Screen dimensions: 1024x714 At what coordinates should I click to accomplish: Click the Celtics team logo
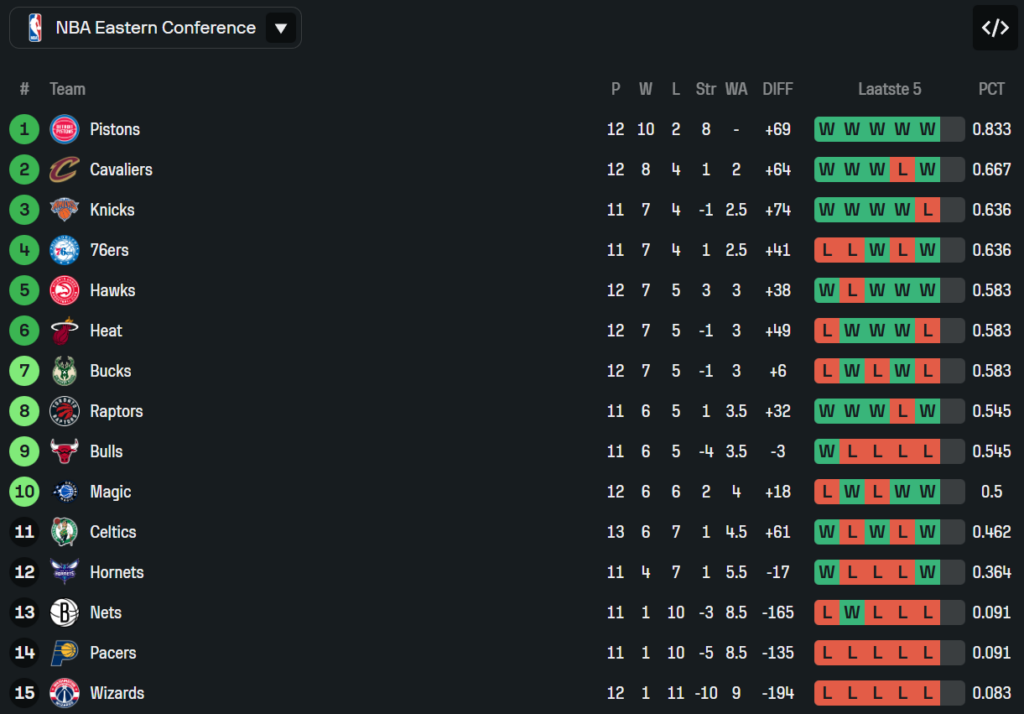[64, 532]
